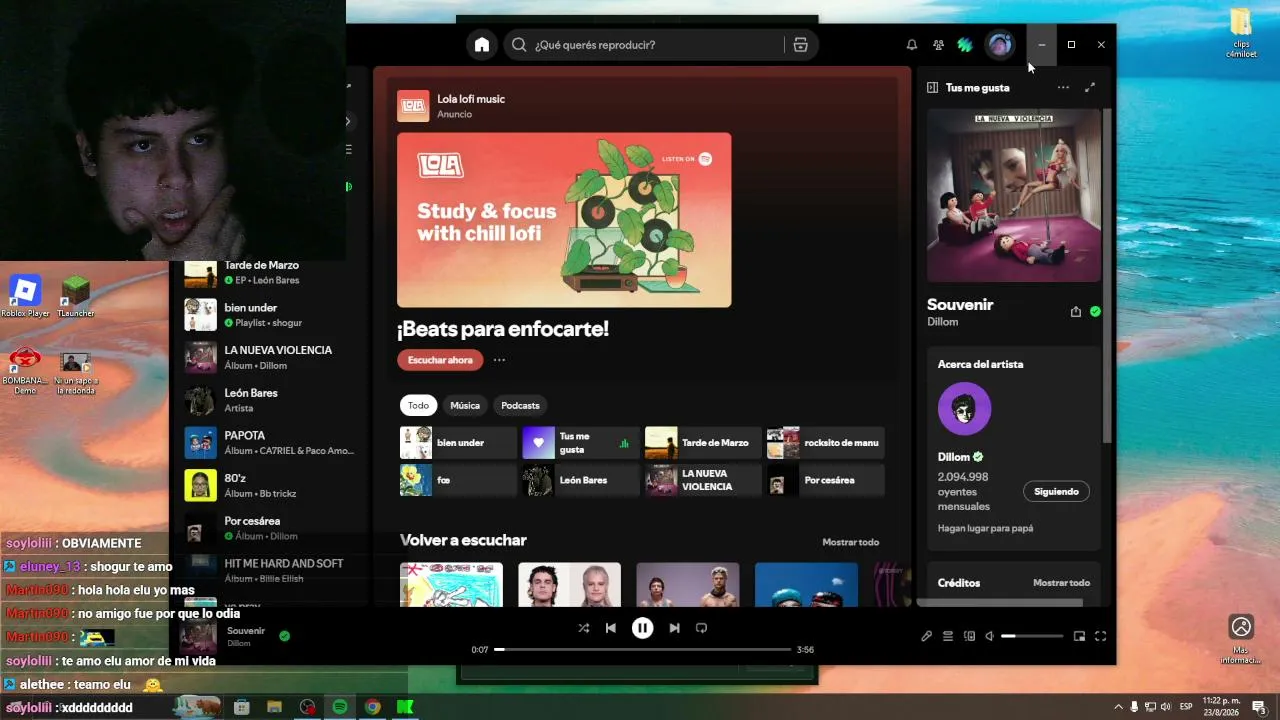Select the 'clips cemiloet' desktop folder

coord(1241,34)
